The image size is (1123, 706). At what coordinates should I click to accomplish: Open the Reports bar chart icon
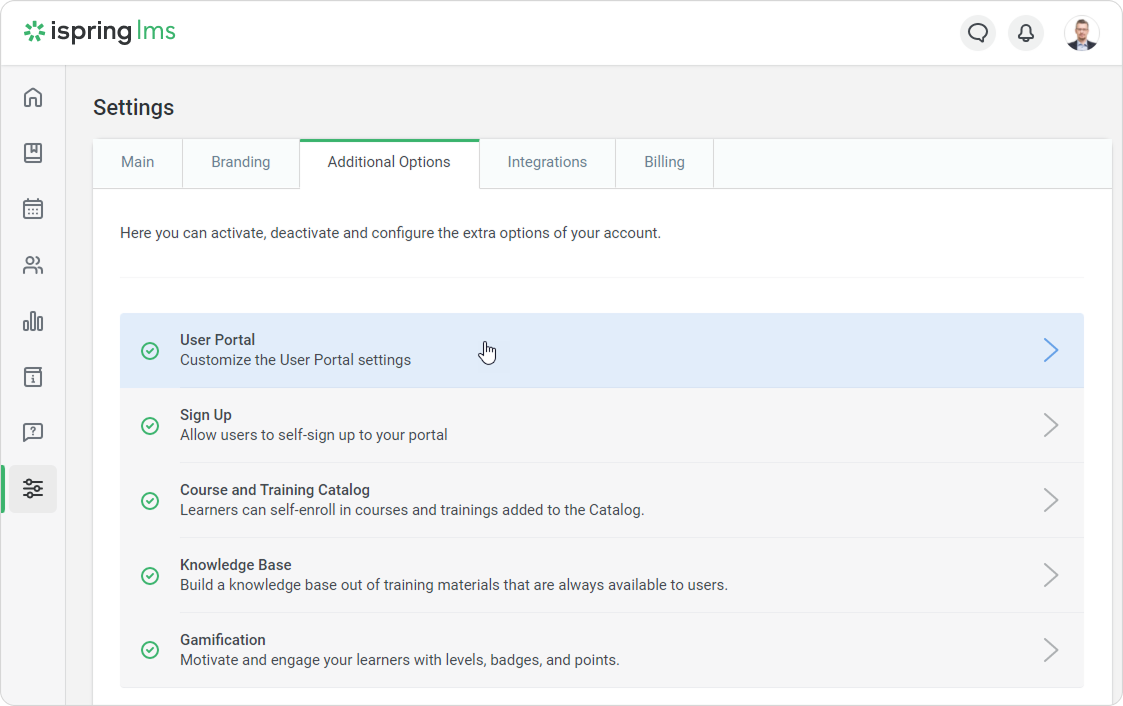(x=33, y=321)
